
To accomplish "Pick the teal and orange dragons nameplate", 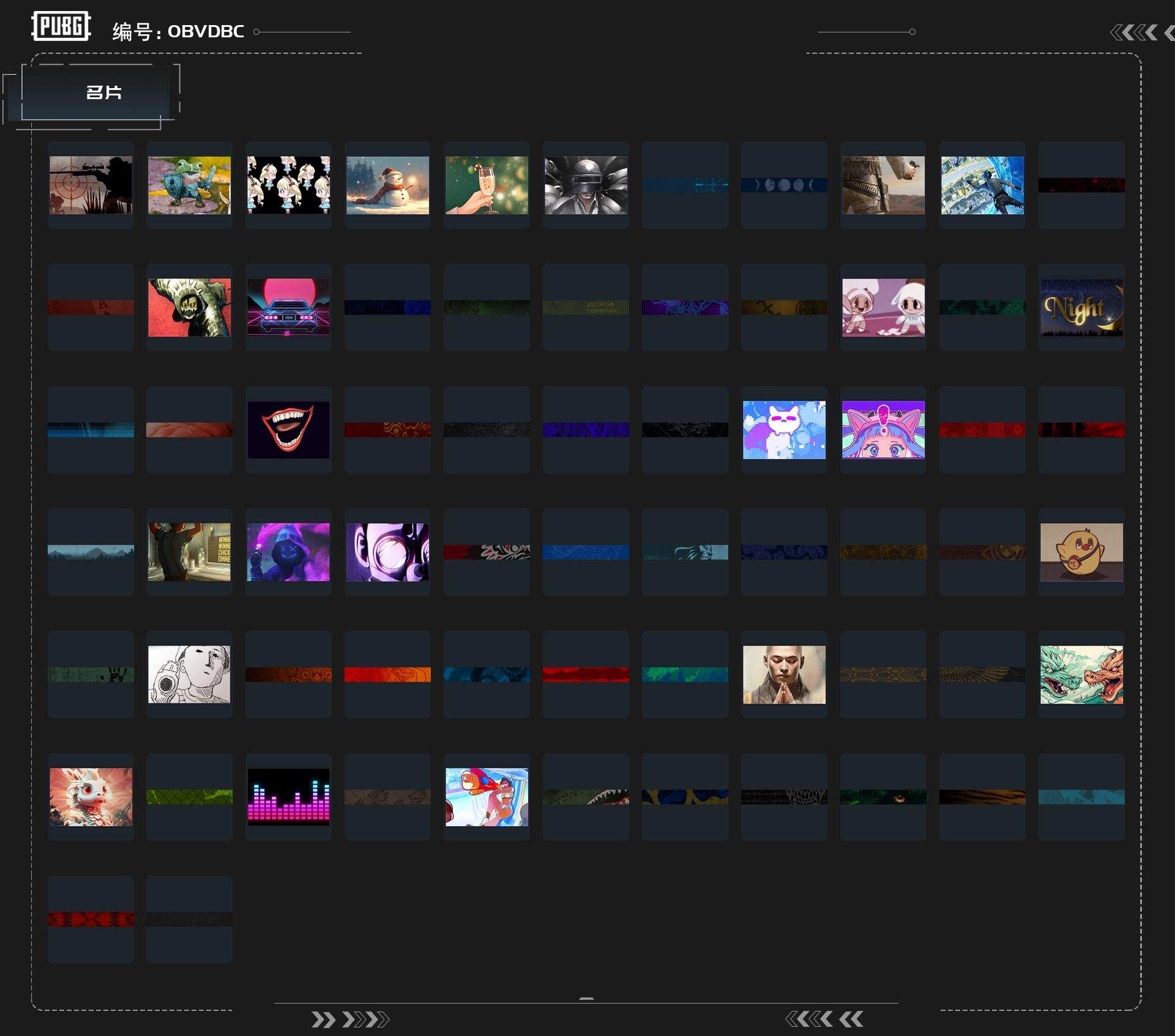I will 1081,674.
